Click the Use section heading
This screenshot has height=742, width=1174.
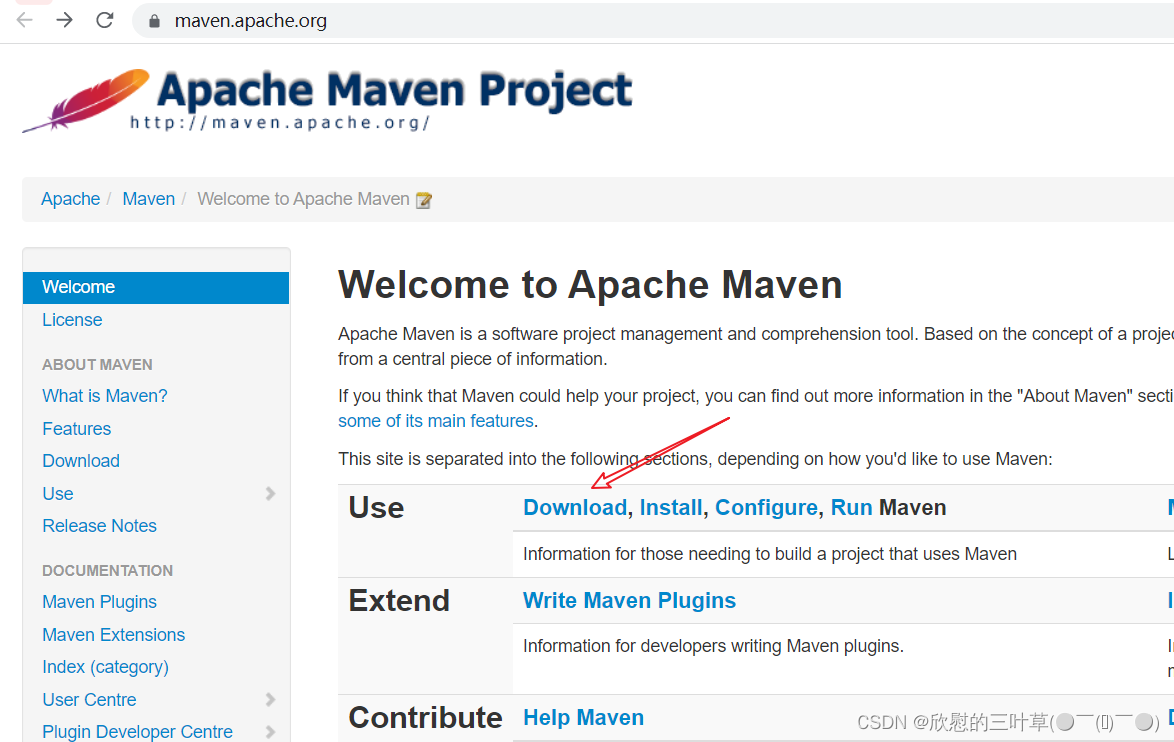(376, 508)
